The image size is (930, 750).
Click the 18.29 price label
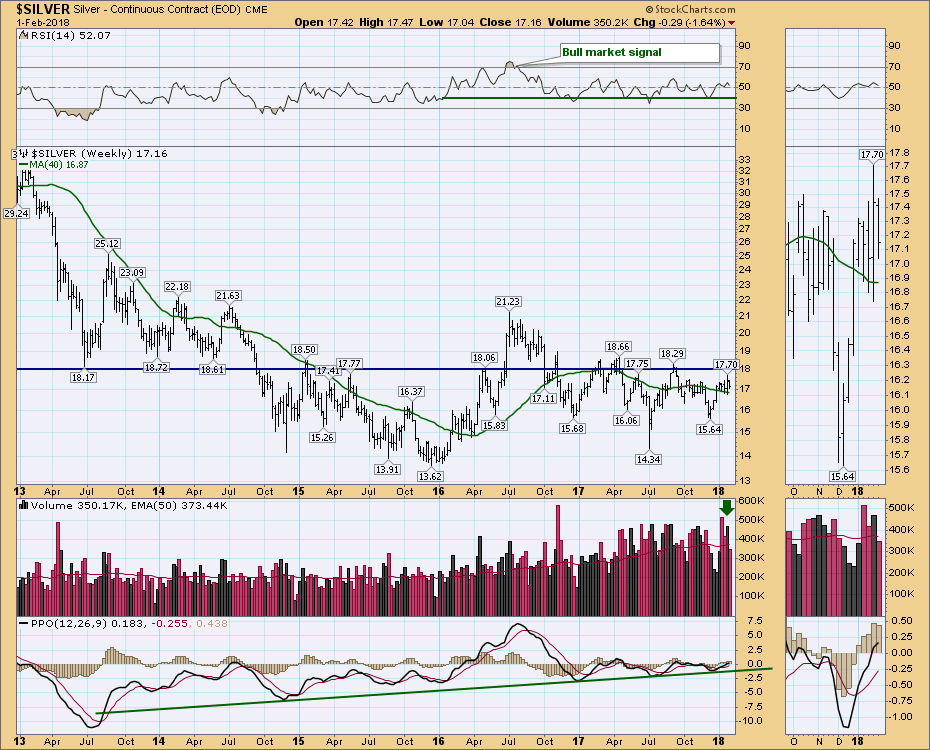672,353
